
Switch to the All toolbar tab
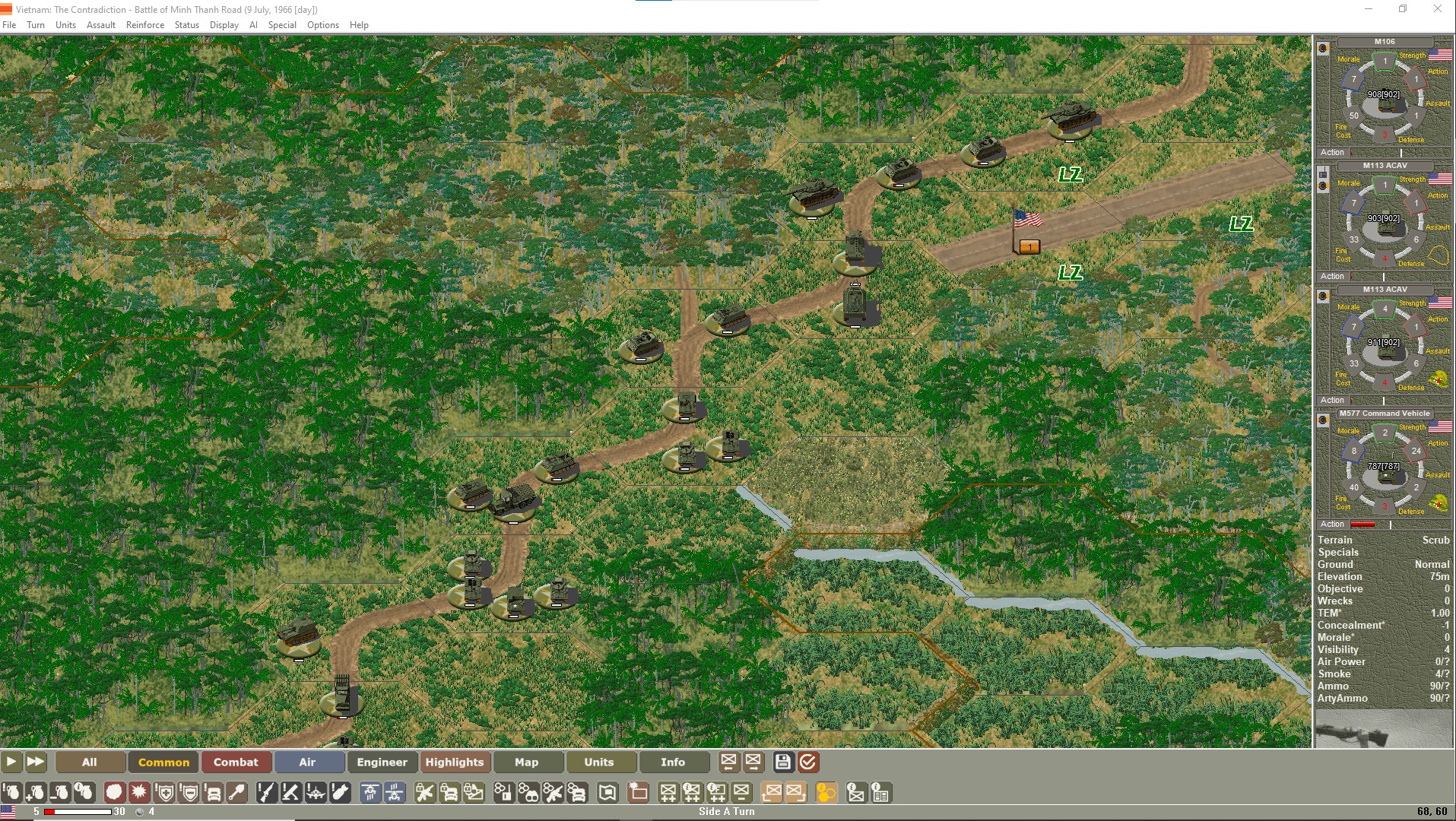pos(90,762)
